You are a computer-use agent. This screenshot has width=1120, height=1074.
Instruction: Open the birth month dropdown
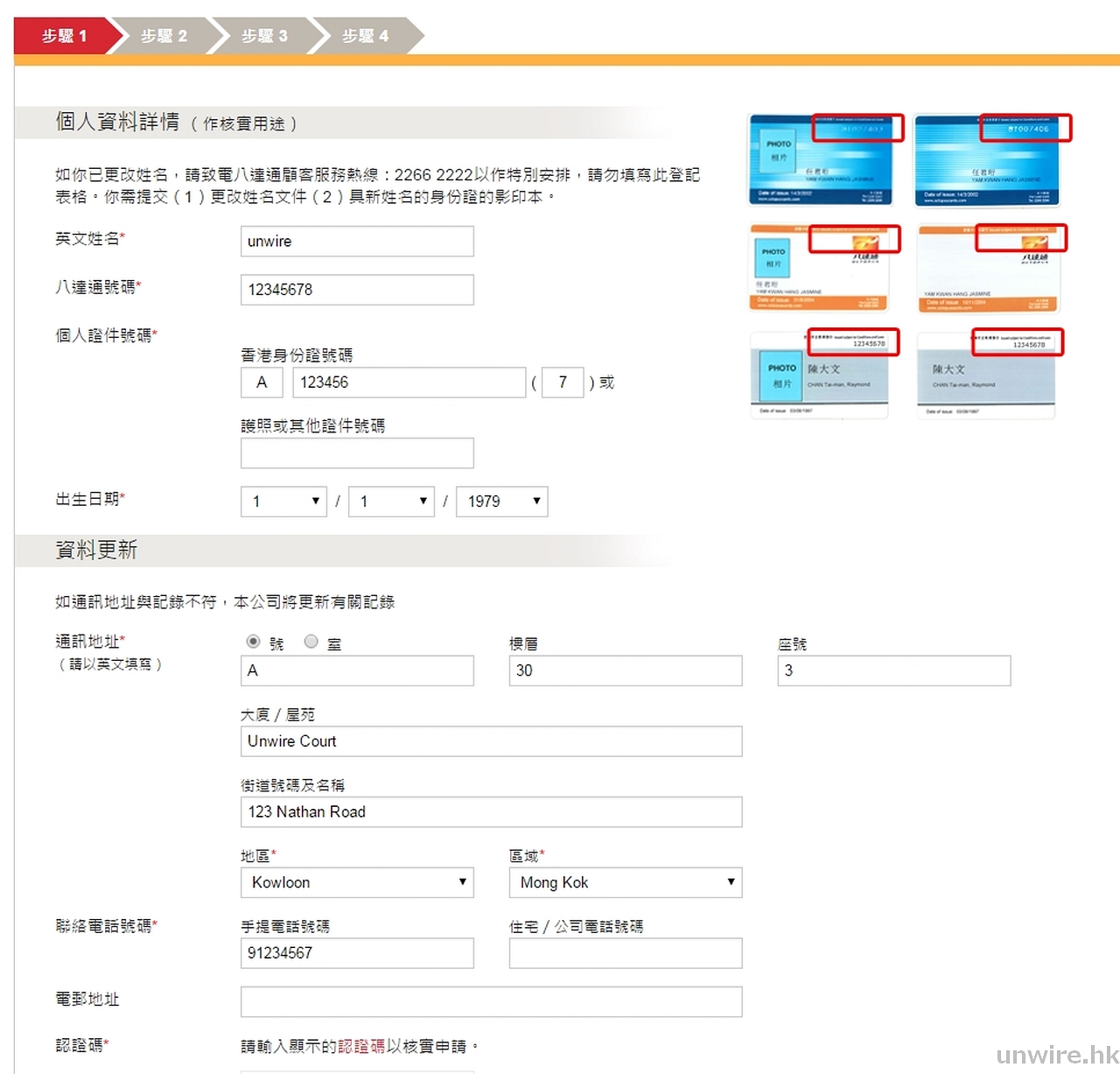(x=391, y=502)
